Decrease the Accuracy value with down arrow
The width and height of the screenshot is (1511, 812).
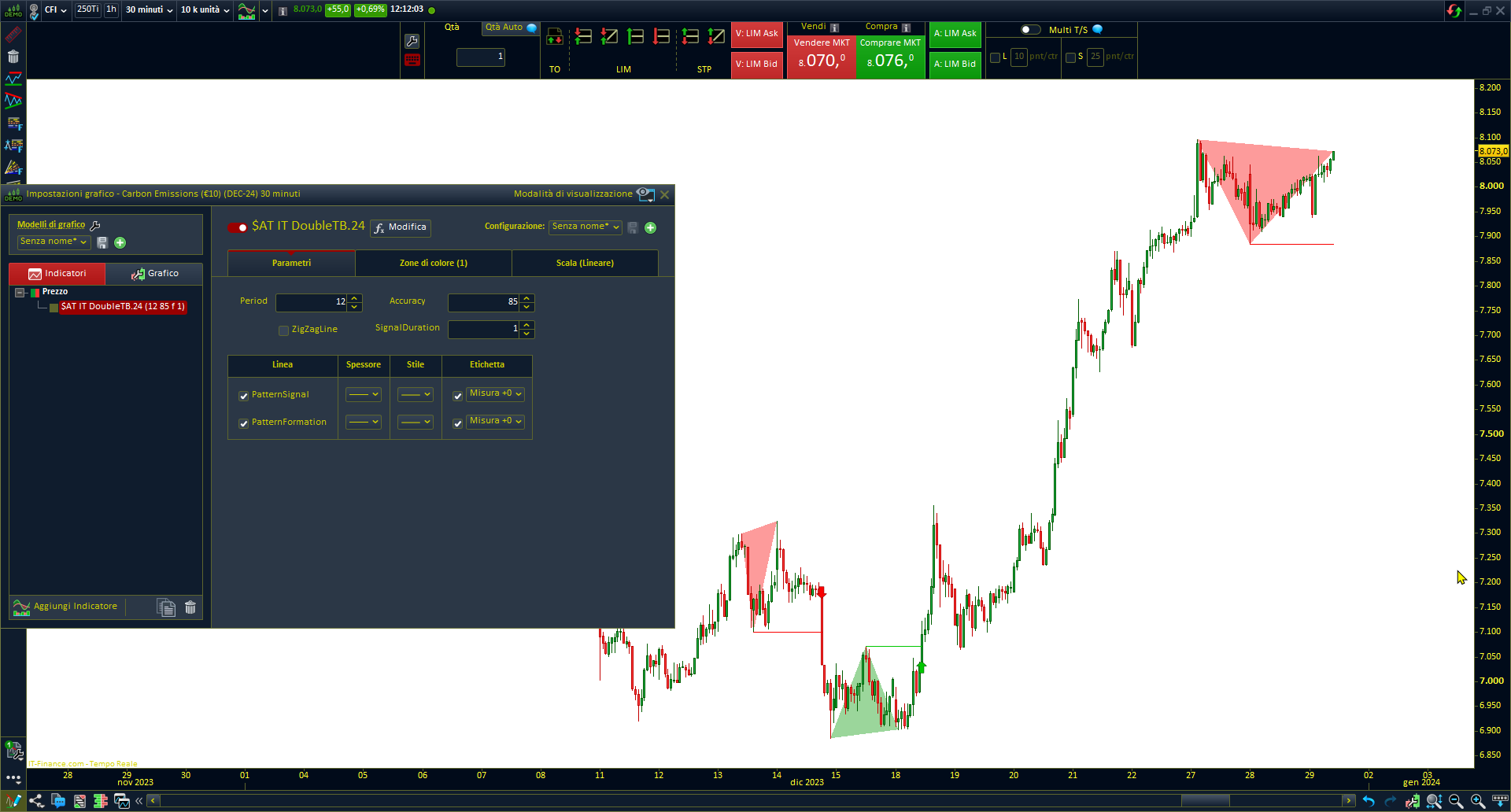[527, 307]
